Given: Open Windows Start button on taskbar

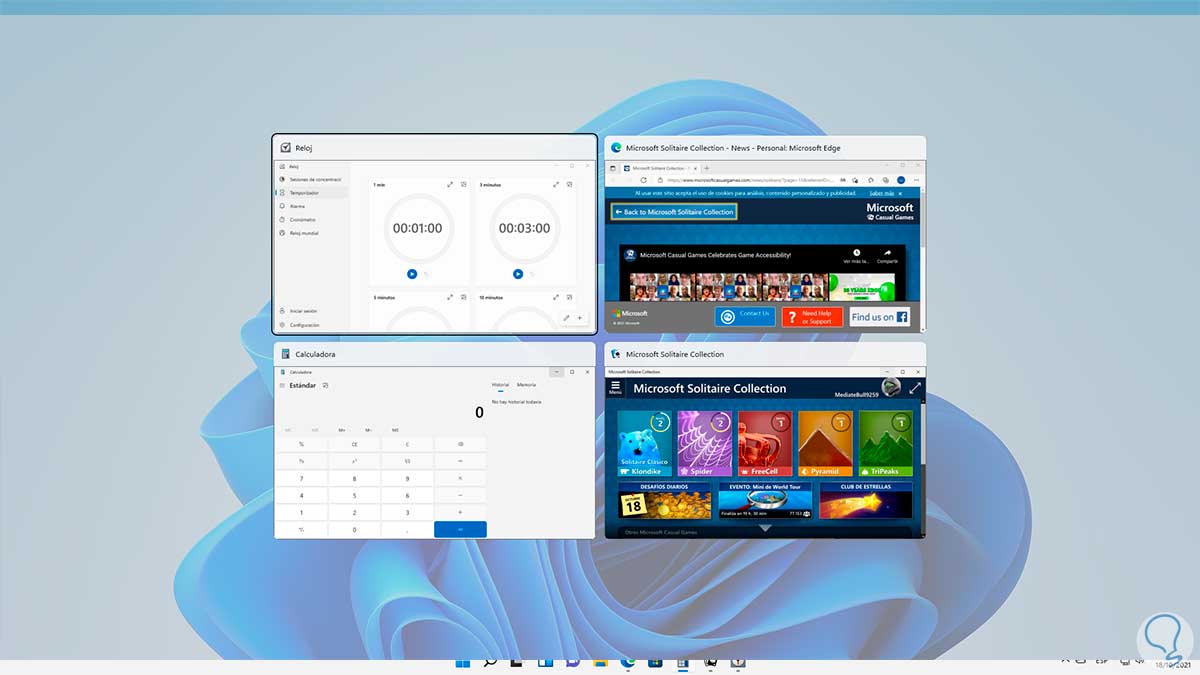Looking at the screenshot, I should 463,663.
